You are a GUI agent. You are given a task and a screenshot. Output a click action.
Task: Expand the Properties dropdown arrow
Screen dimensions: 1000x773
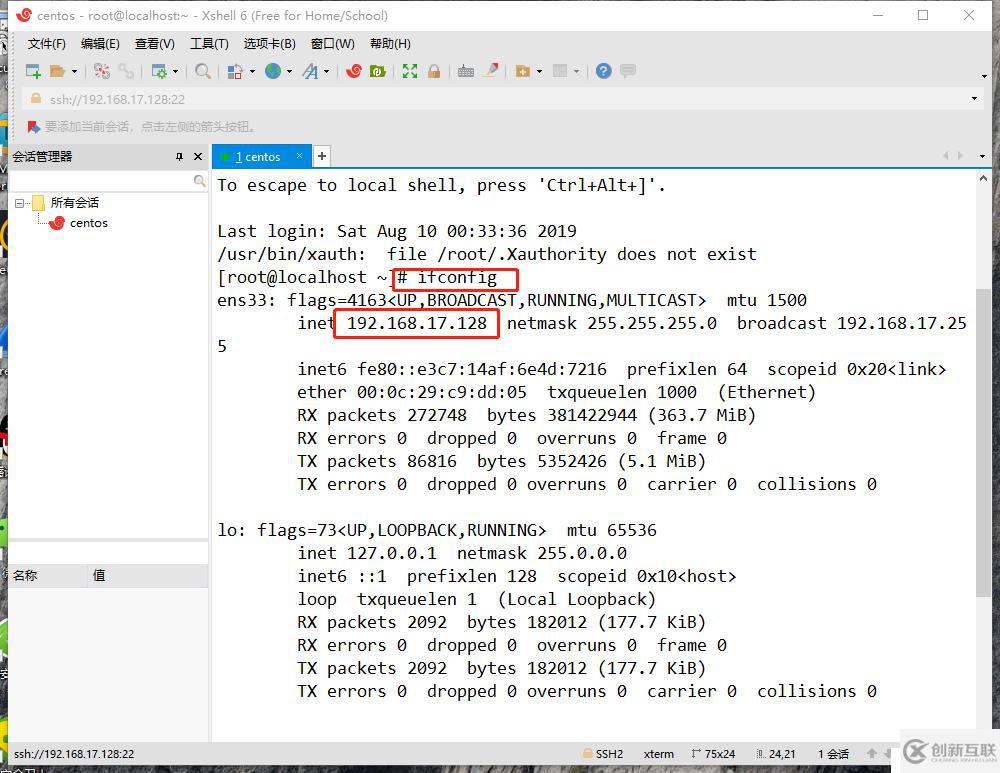(x=175, y=71)
